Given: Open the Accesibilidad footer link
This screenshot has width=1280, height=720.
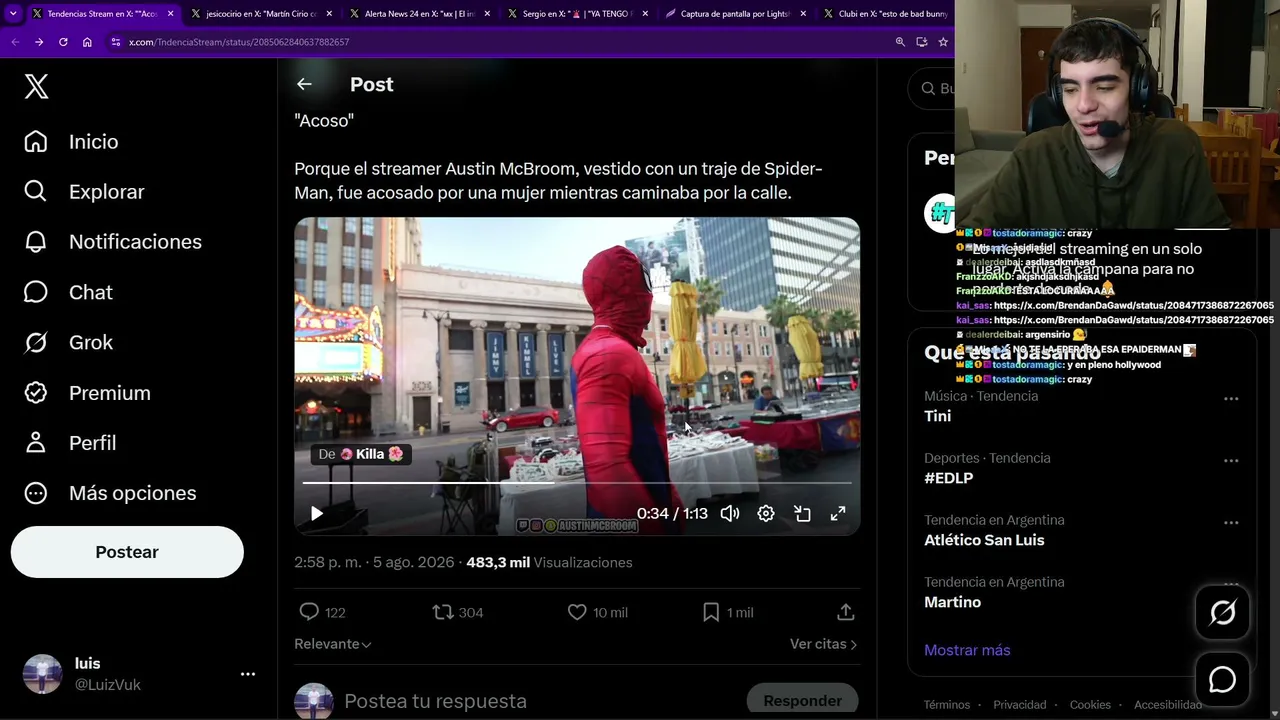Looking at the screenshot, I should (1168, 705).
